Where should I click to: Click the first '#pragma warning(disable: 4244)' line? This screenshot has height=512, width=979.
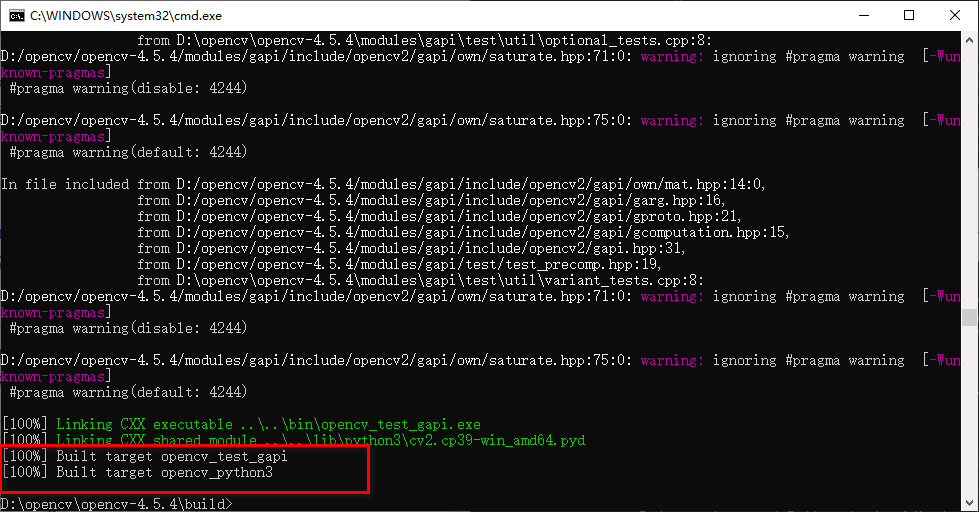[129, 88]
